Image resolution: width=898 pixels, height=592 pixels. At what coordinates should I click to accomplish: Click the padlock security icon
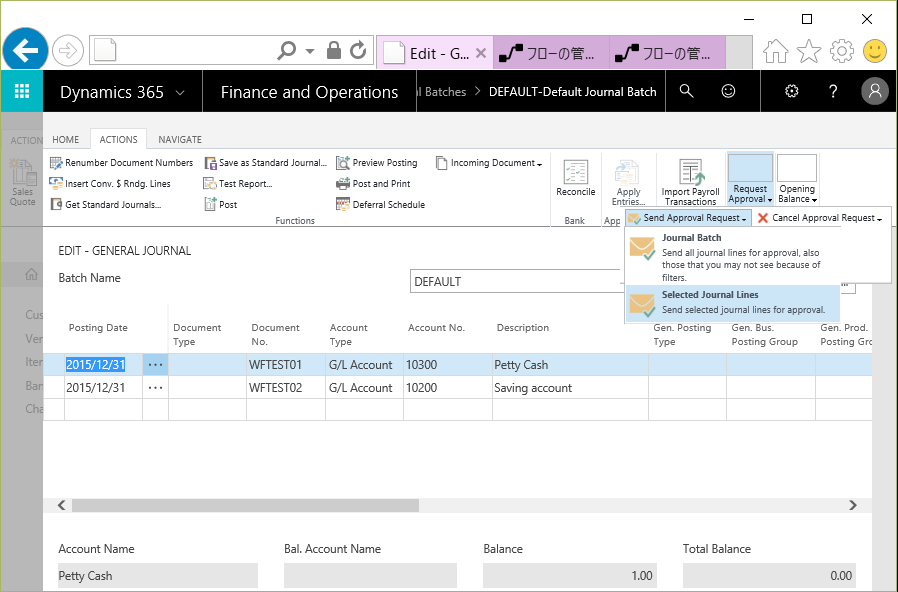tap(334, 50)
